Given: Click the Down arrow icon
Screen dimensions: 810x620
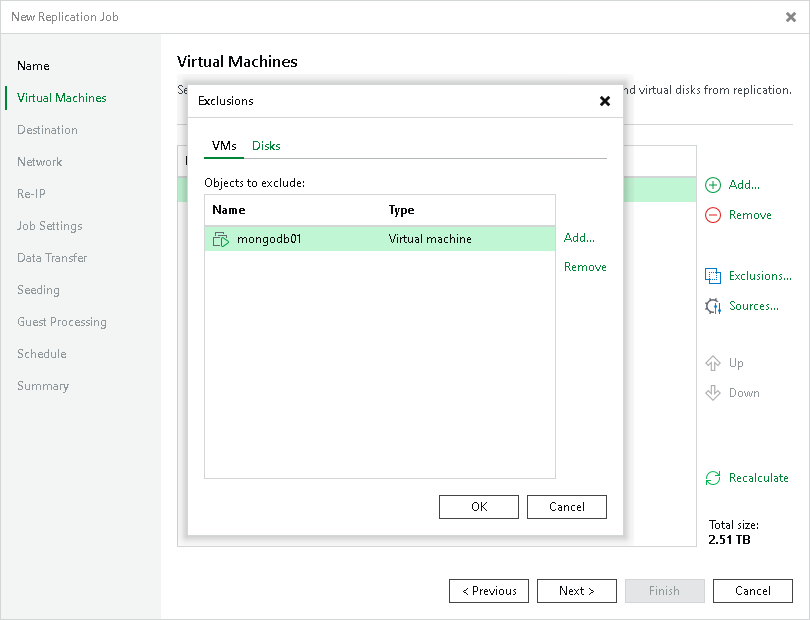Looking at the screenshot, I should click(713, 393).
